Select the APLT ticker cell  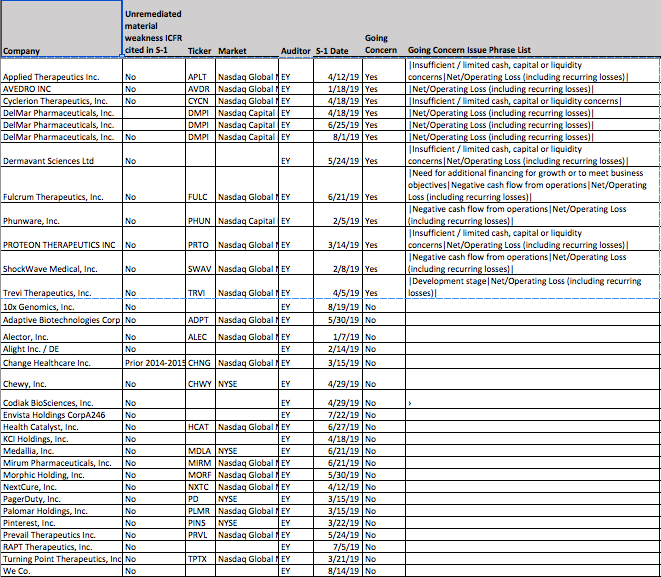click(x=200, y=70)
